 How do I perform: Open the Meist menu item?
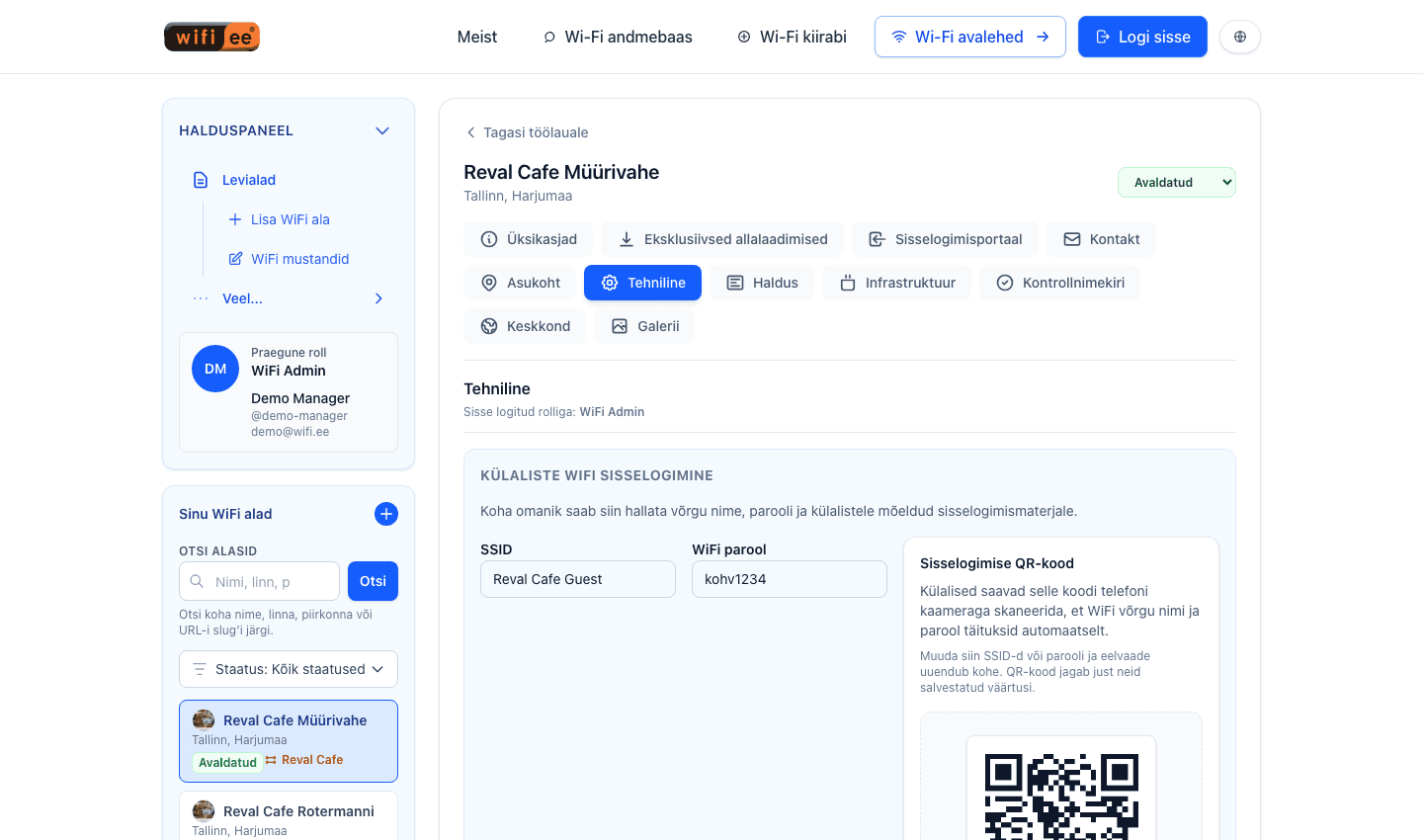point(477,37)
